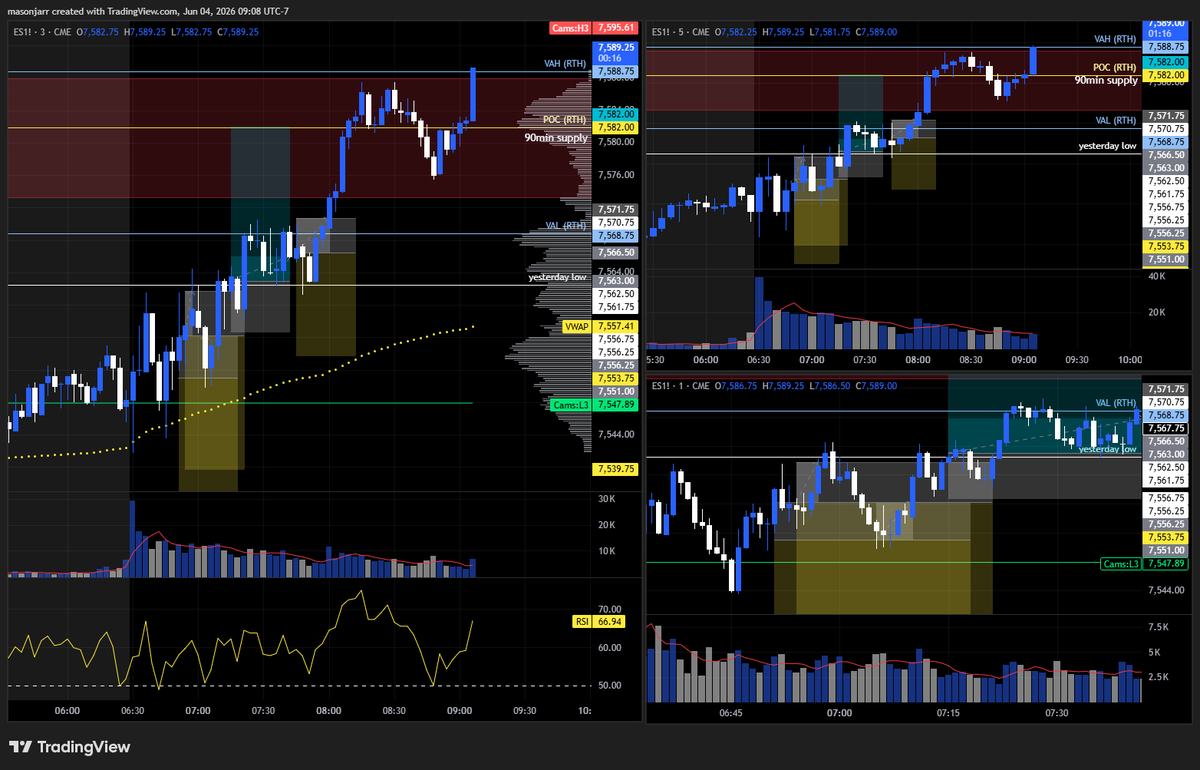Click VAL (RTH) label in the 1-minute chart
The height and width of the screenshot is (770, 1200).
pos(1116,403)
